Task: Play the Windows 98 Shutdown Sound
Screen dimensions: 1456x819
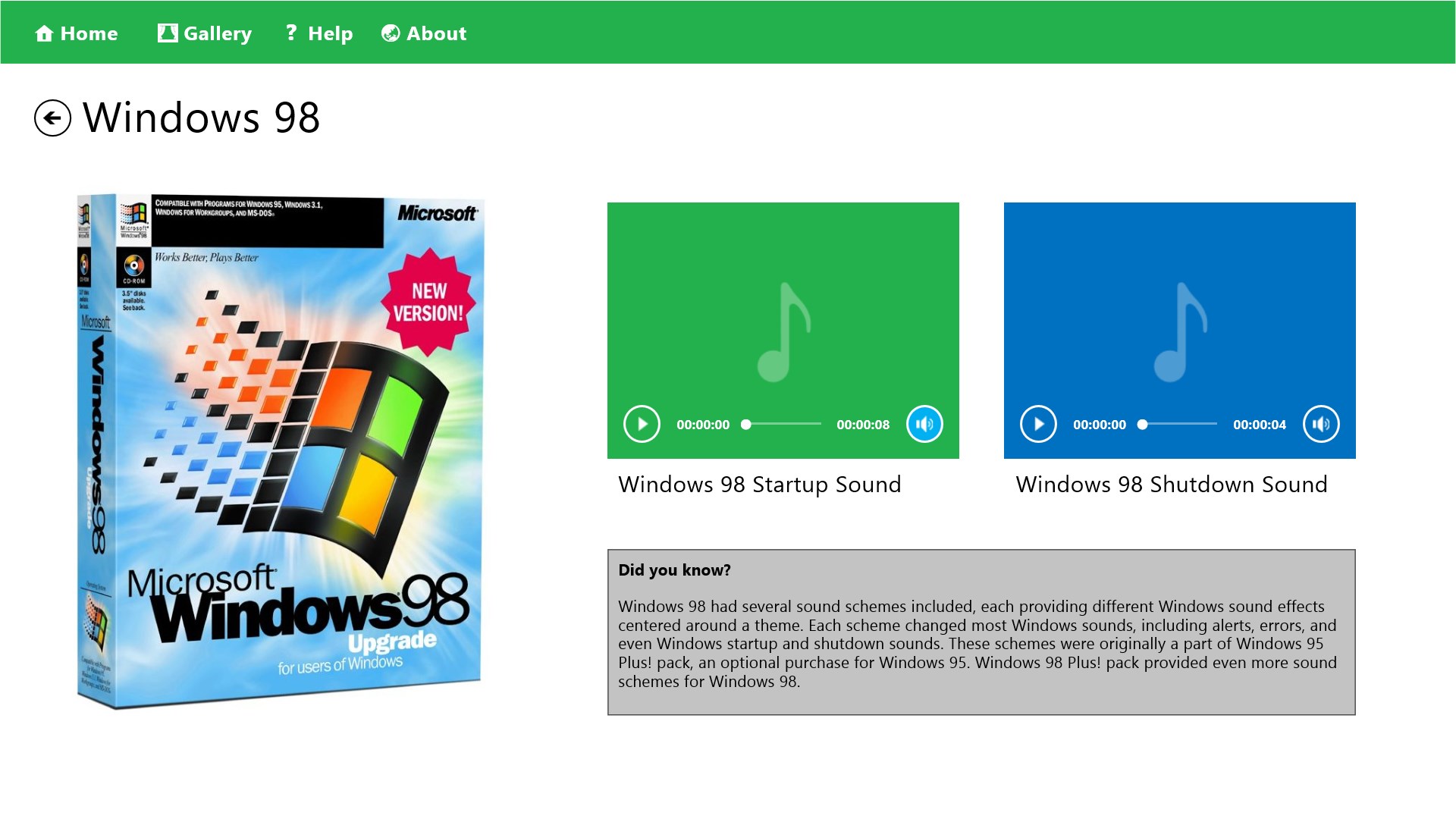Action: (1037, 424)
